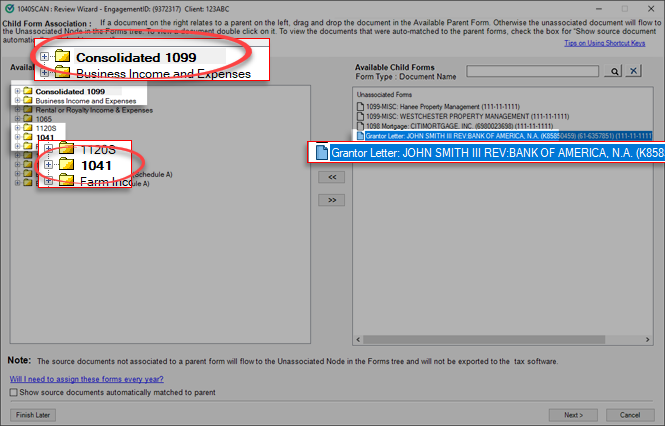Select Rental or Royalty Income & Expenses label
Screen dimensions: 665x426
(x=94, y=110)
